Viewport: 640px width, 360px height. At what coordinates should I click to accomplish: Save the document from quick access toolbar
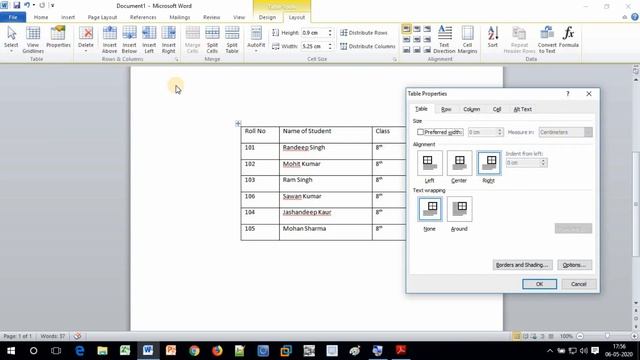17,5
